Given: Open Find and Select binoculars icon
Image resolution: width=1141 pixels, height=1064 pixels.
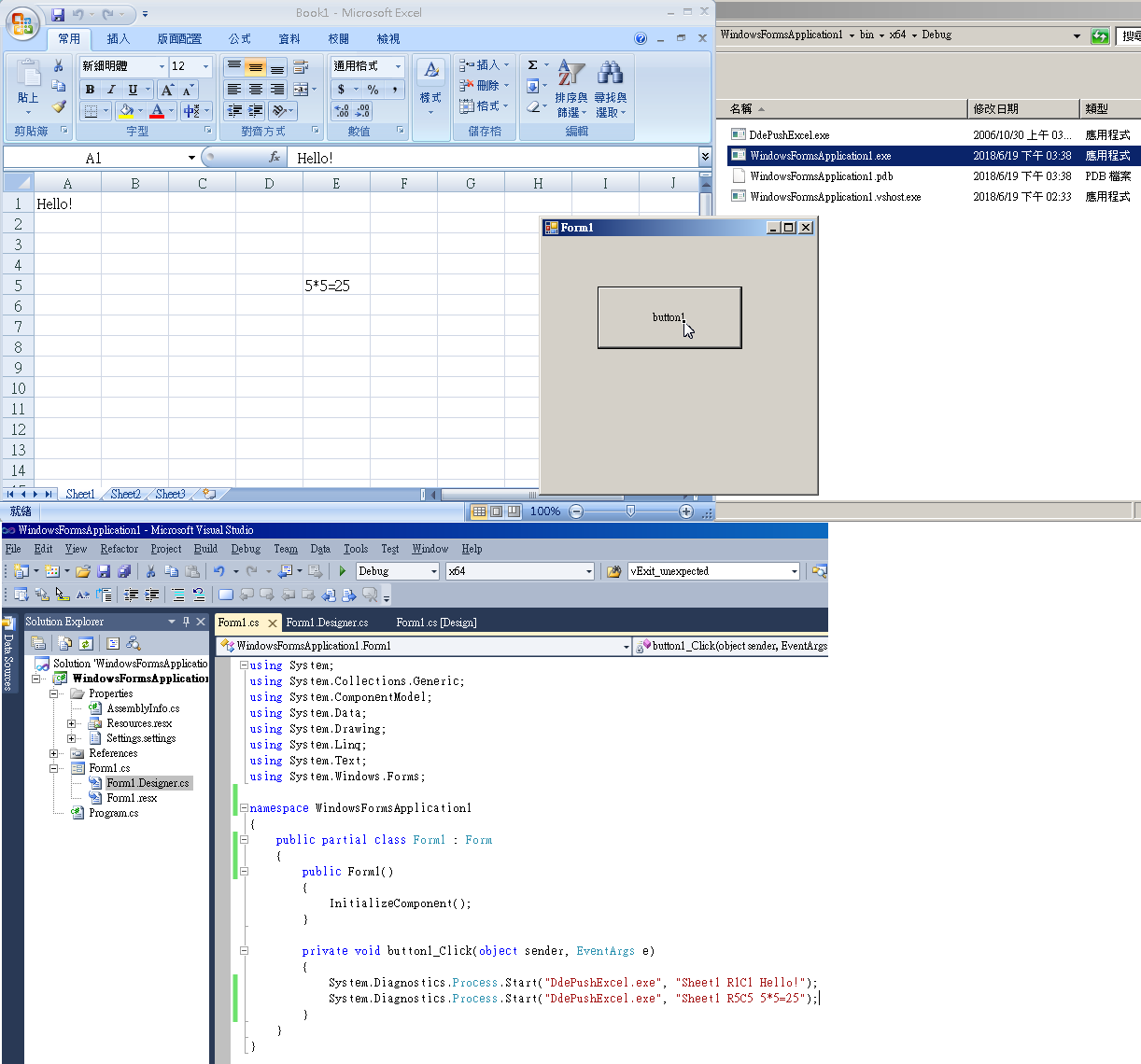Looking at the screenshot, I should pyautogui.click(x=611, y=73).
